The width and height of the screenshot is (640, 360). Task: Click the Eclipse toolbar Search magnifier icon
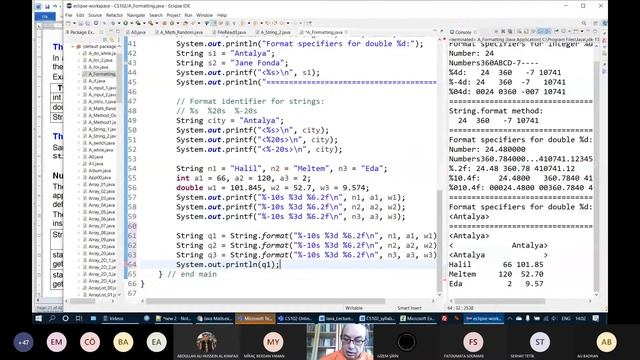584,23
